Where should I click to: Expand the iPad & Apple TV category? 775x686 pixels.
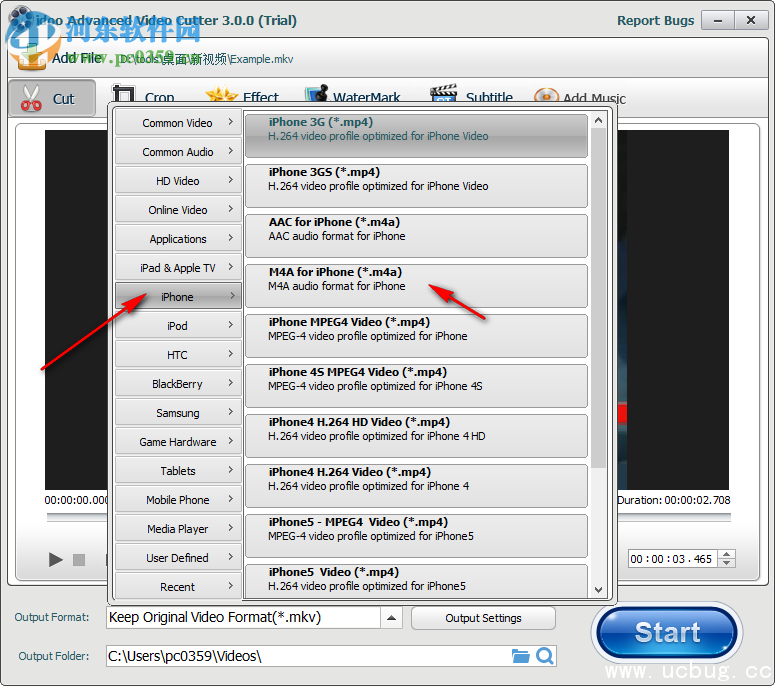(178, 268)
